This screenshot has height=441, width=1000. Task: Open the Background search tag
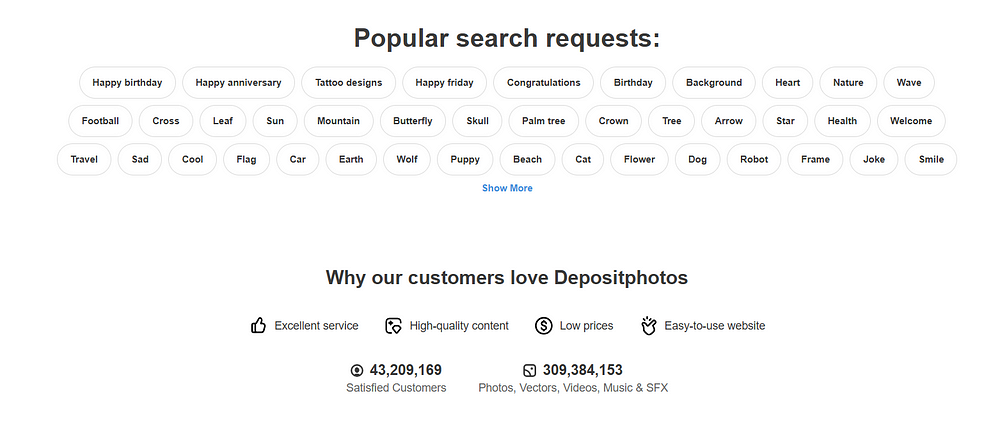(714, 82)
